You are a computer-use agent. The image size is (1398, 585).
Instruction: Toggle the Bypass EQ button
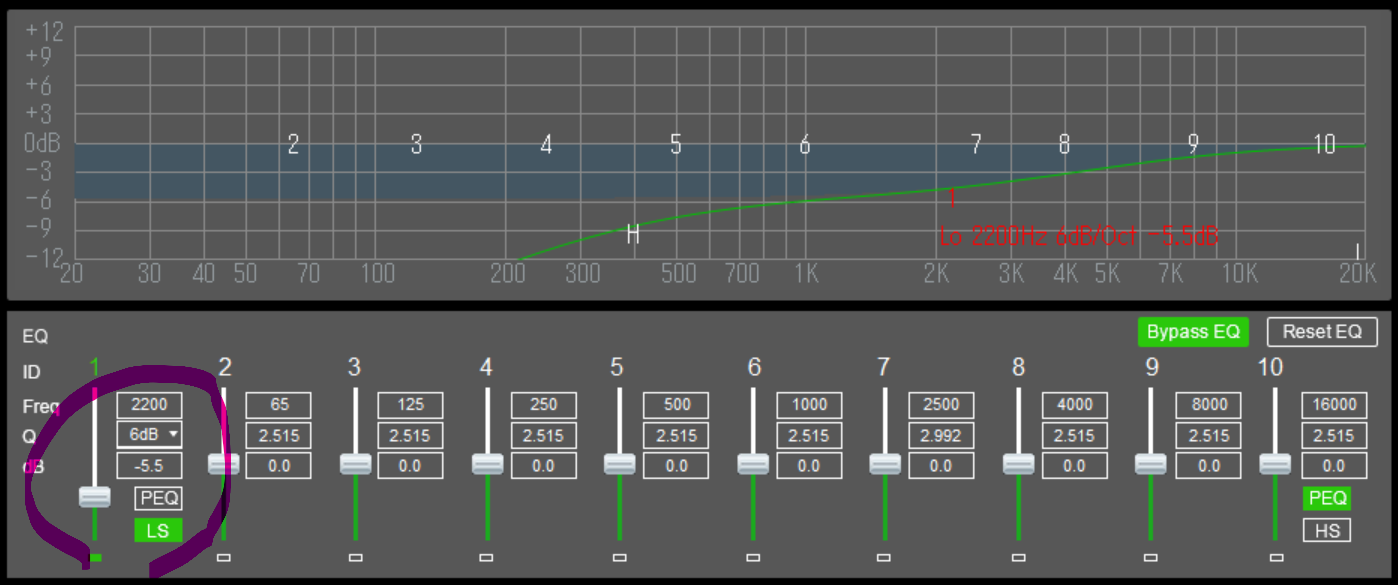1193,332
